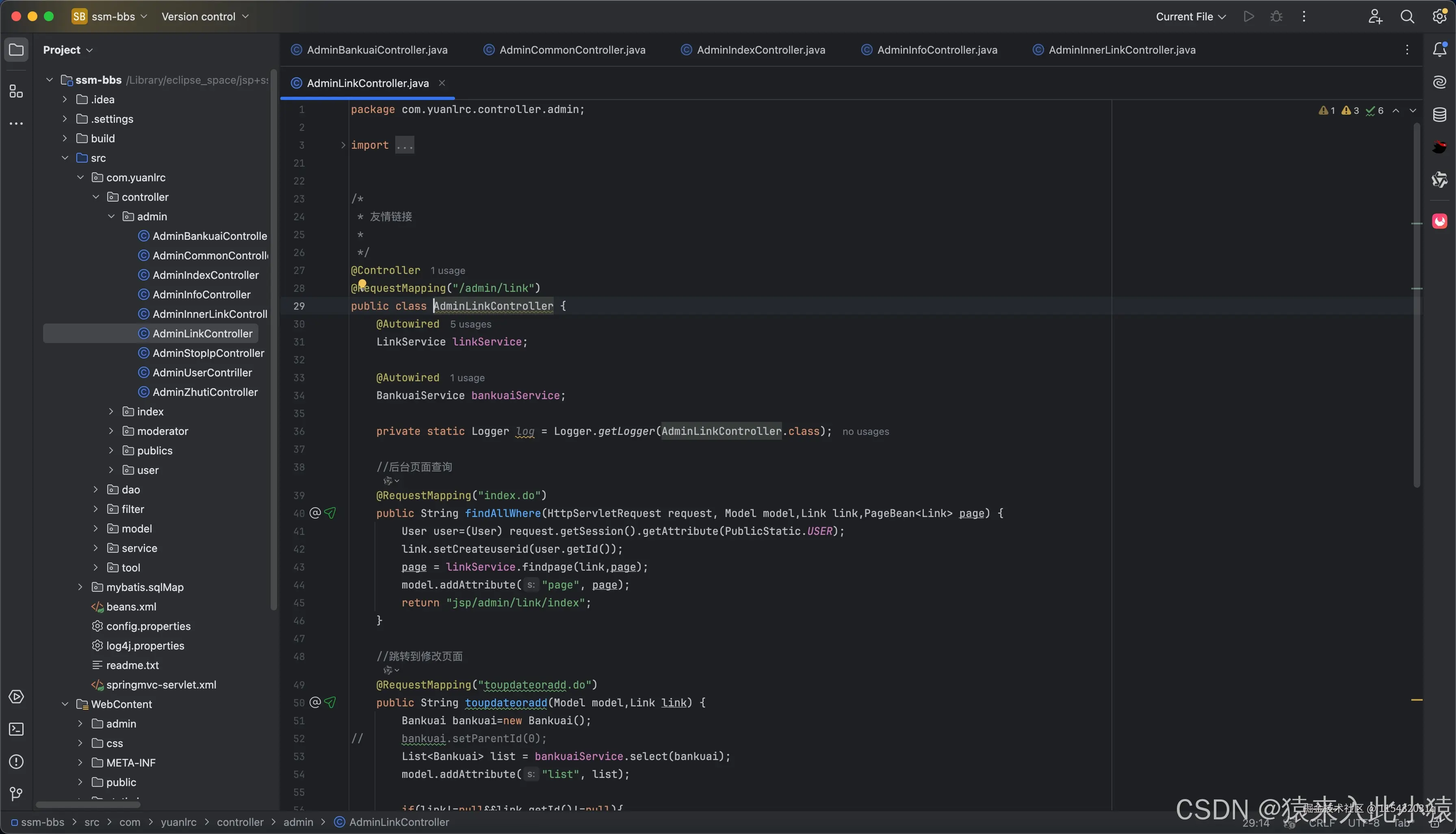This screenshot has height=834, width=1456.
Task: Click the controller breadcrumb in the status bar
Action: tap(240, 822)
